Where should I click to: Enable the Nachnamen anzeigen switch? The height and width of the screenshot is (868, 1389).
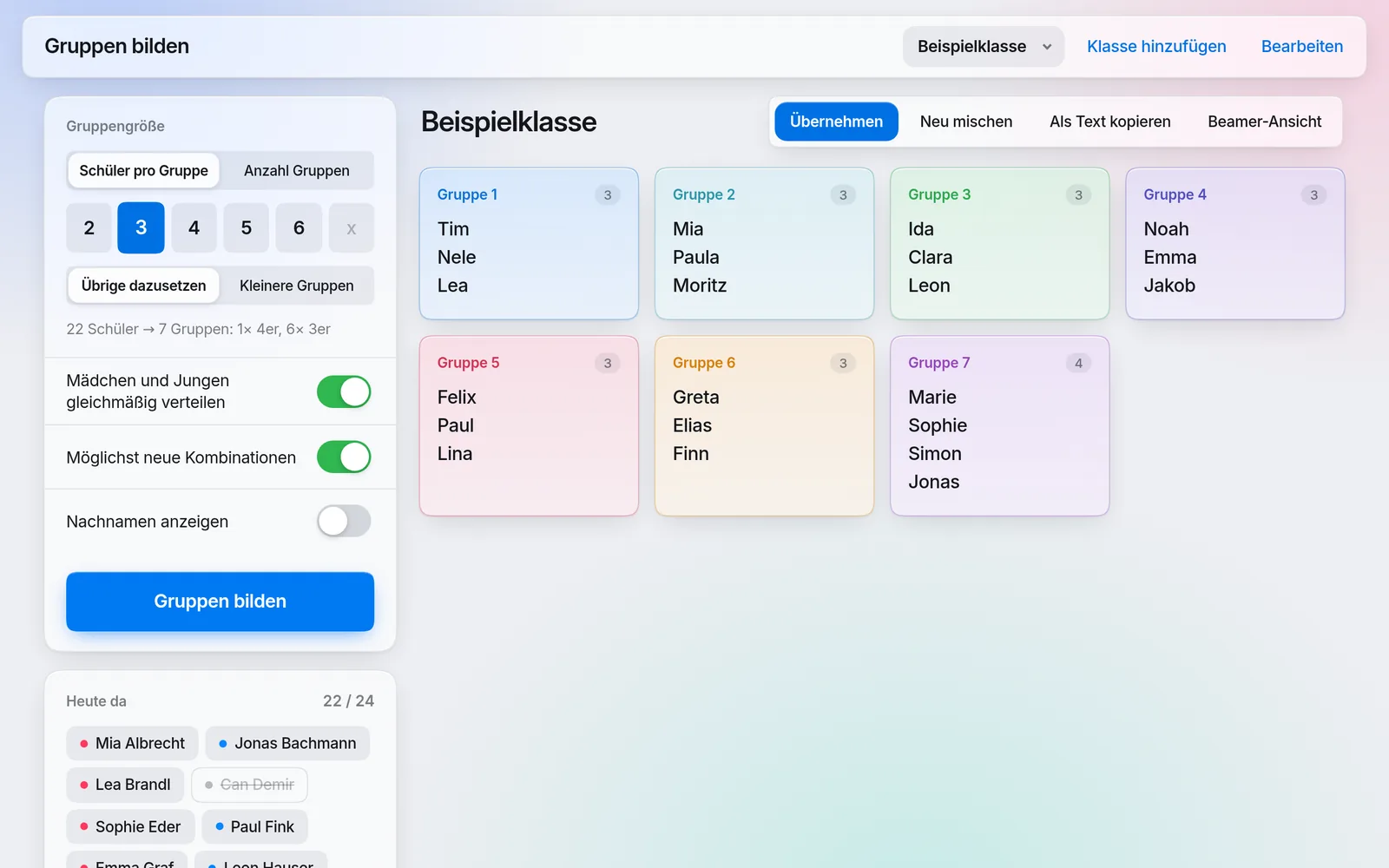pyautogui.click(x=344, y=521)
